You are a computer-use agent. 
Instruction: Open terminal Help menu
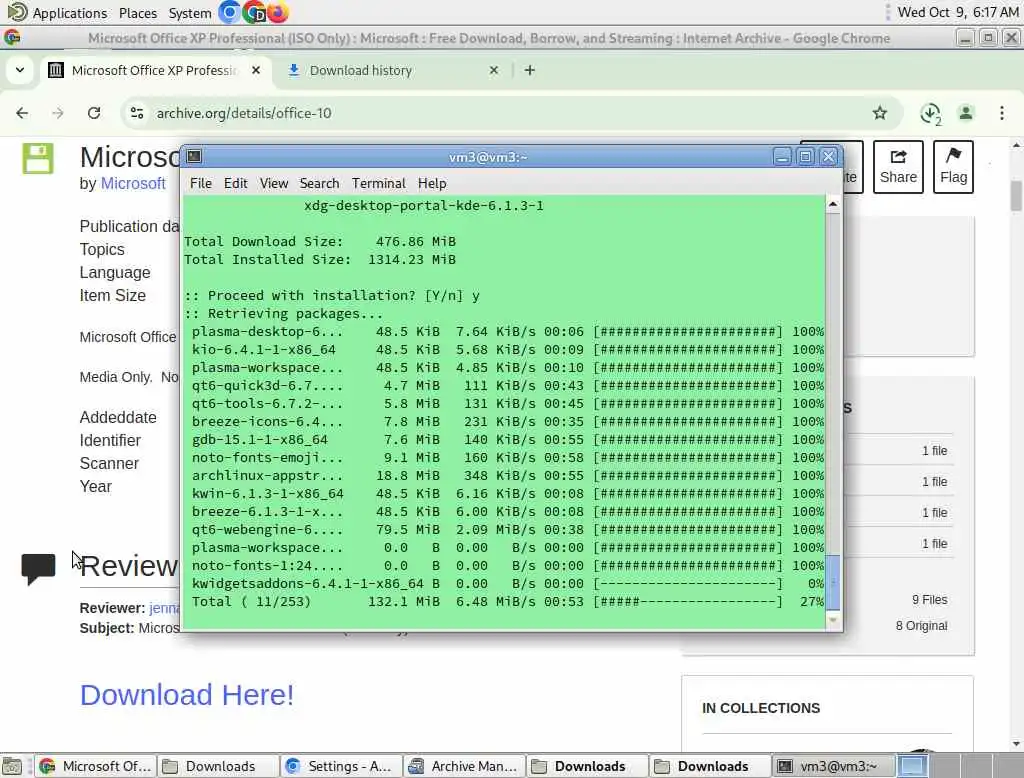(432, 184)
